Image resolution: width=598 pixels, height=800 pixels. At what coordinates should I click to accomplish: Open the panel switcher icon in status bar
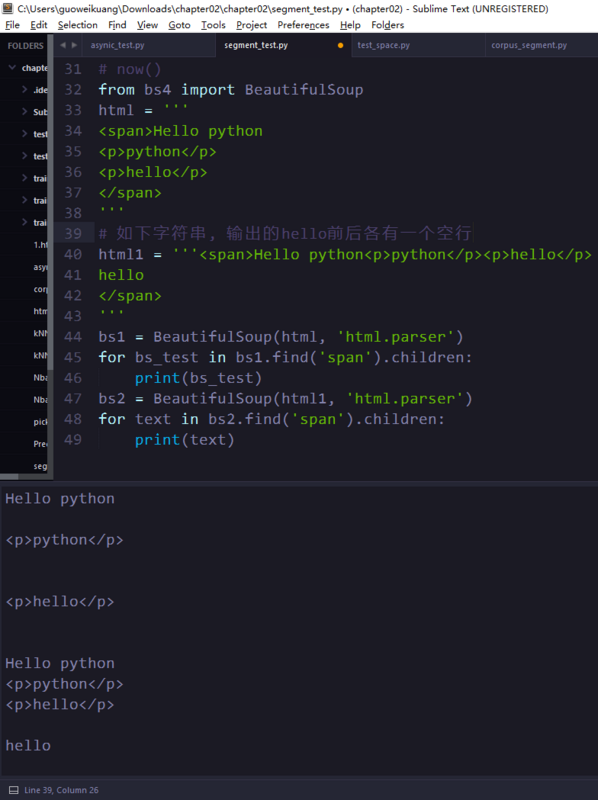(x=14, y=790)
